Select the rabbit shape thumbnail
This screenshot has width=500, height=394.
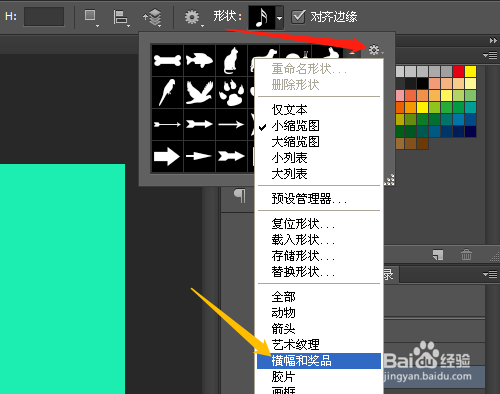point(327,52)
